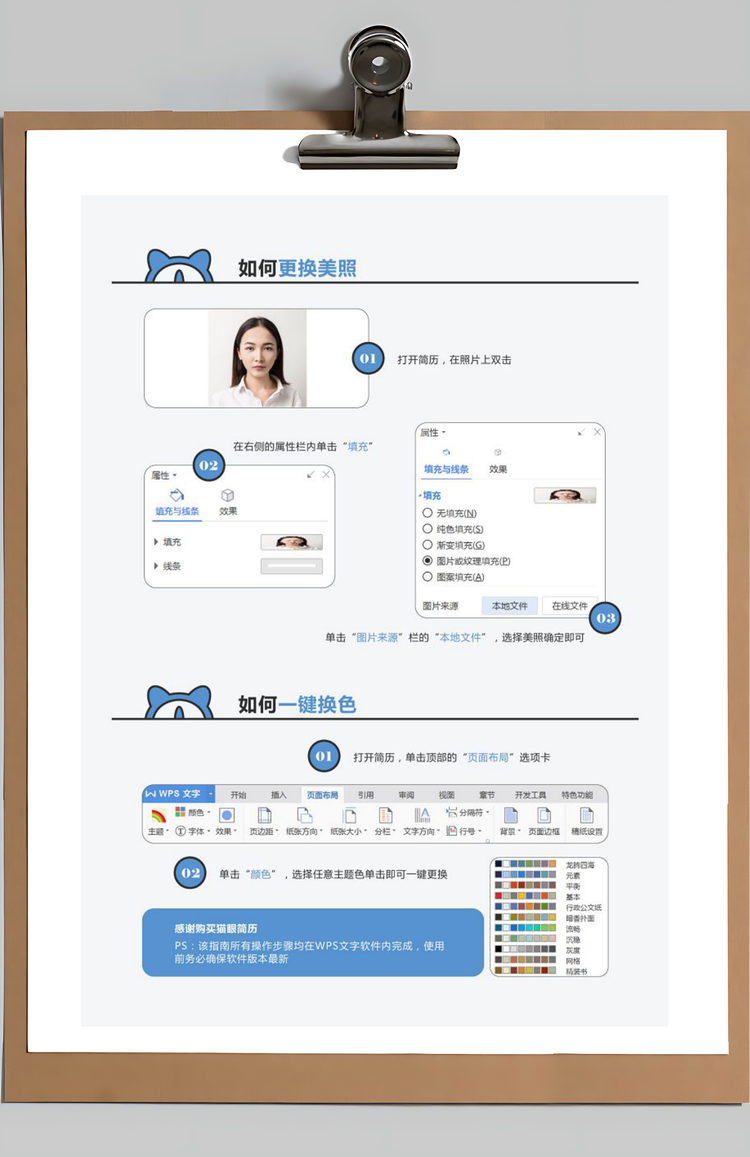This screenshot has height=1157, width=750.
Task: Click paint bucket icon in left 属性 panel
Action: click(177, 495)
